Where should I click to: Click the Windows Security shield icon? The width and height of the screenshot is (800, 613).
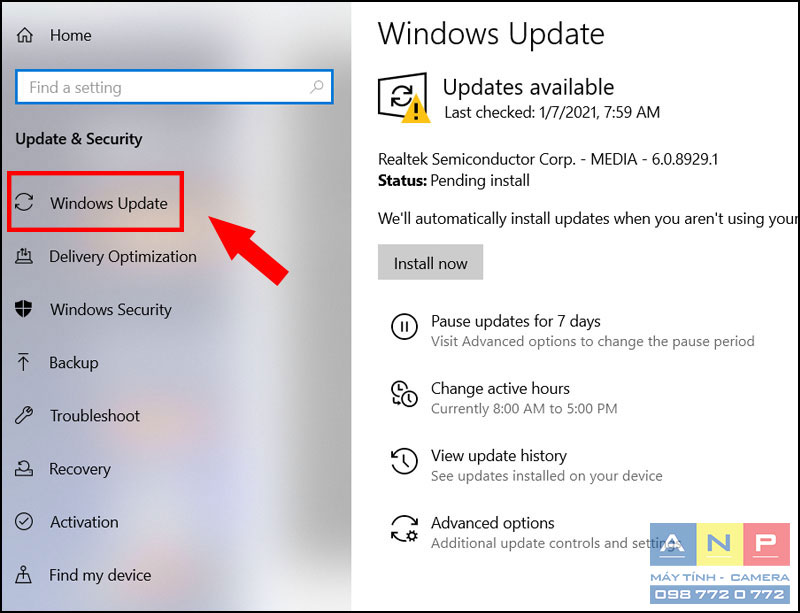(x=23, y=308)
